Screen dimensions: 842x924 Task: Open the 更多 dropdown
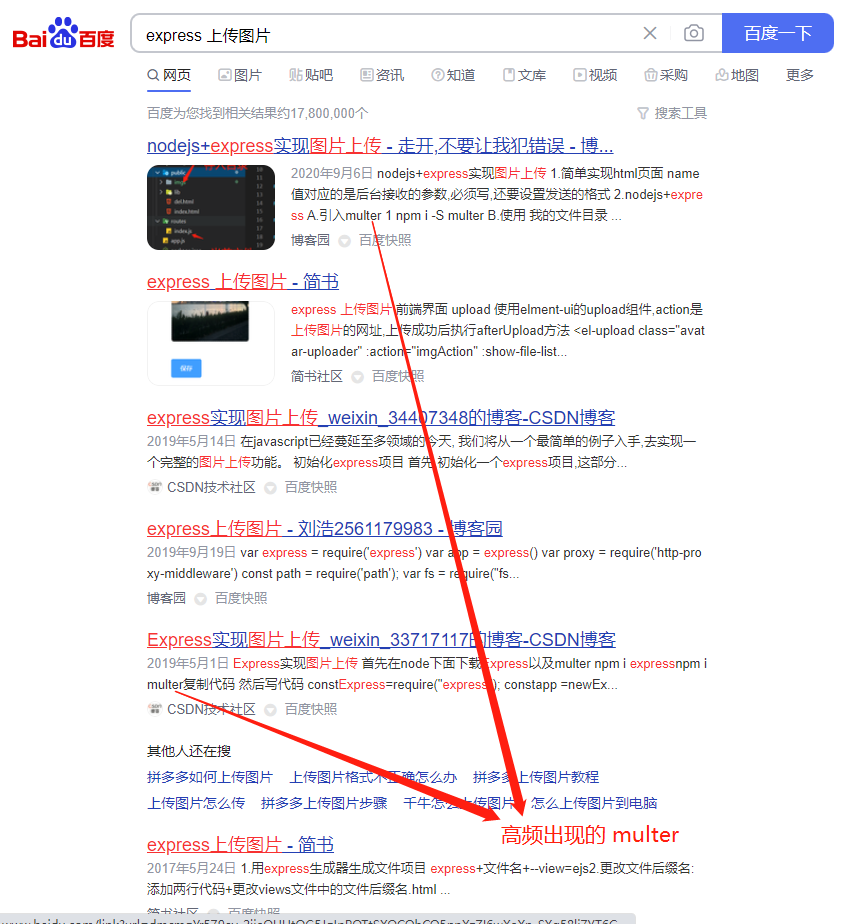(x=799, y=75)
